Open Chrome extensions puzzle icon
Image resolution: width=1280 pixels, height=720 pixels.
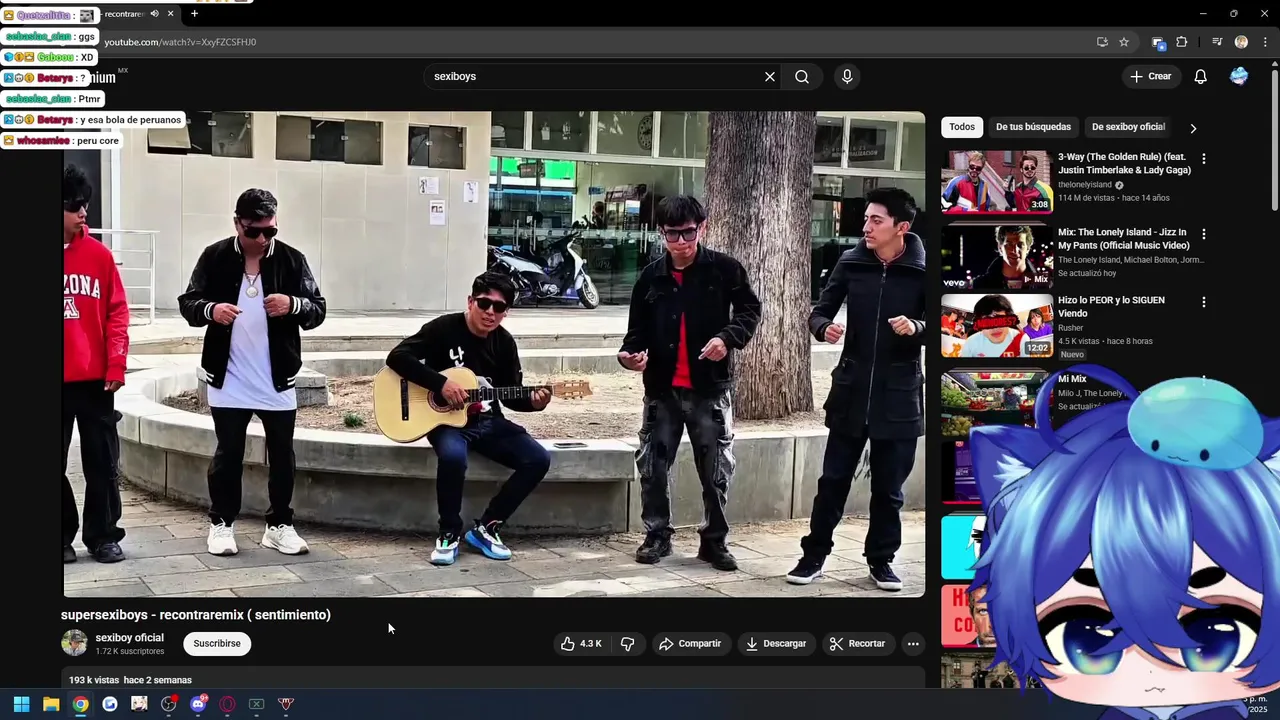1182,42
